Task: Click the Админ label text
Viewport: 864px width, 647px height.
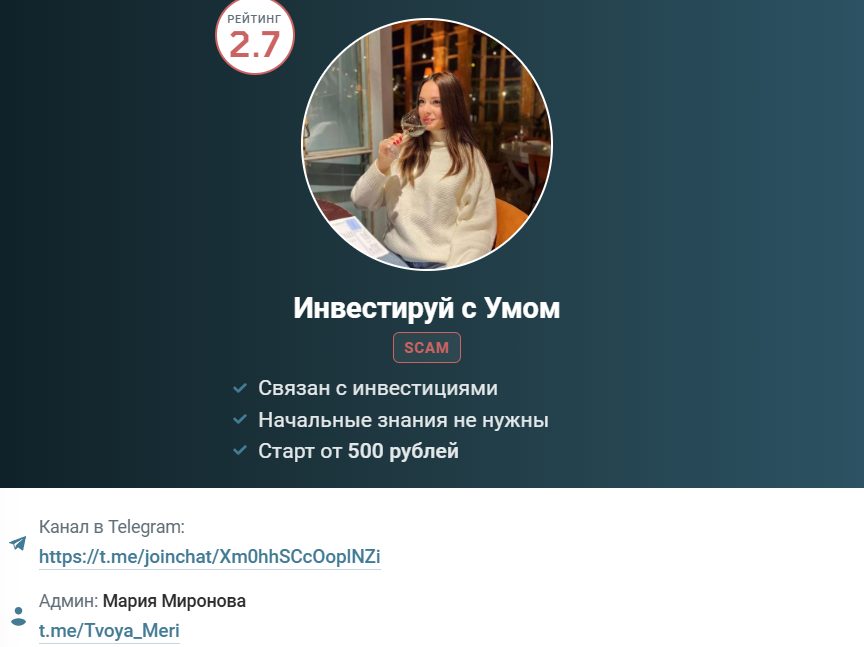Action: 69,601
